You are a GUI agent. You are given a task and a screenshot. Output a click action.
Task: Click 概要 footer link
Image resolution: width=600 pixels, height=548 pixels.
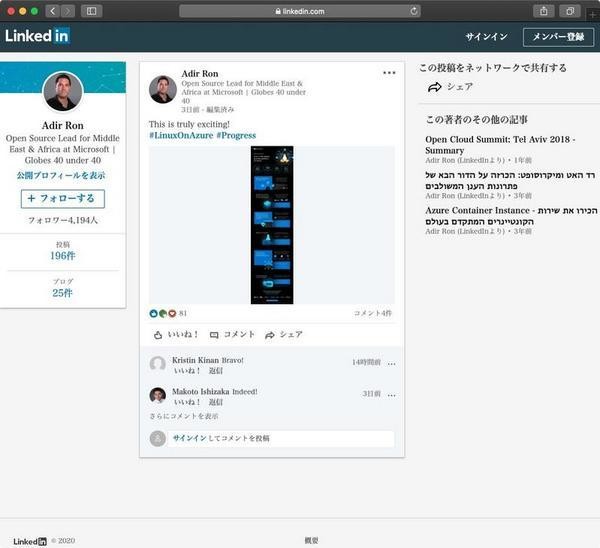point(311,540)
